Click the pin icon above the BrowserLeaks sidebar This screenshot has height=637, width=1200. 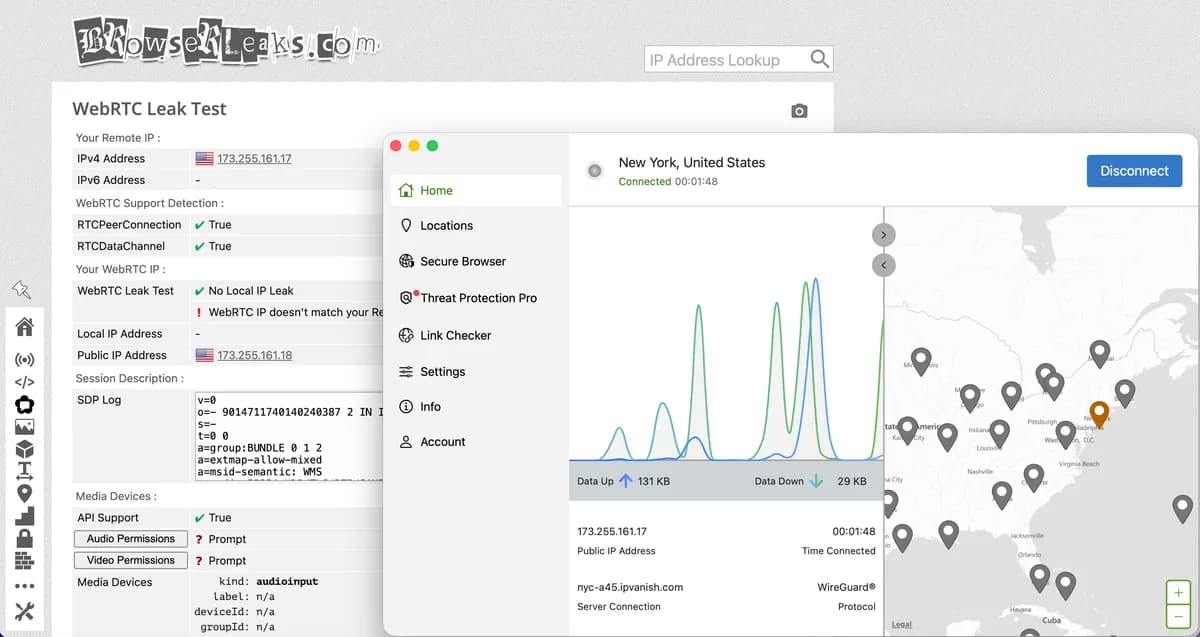[x=21, y=290]
